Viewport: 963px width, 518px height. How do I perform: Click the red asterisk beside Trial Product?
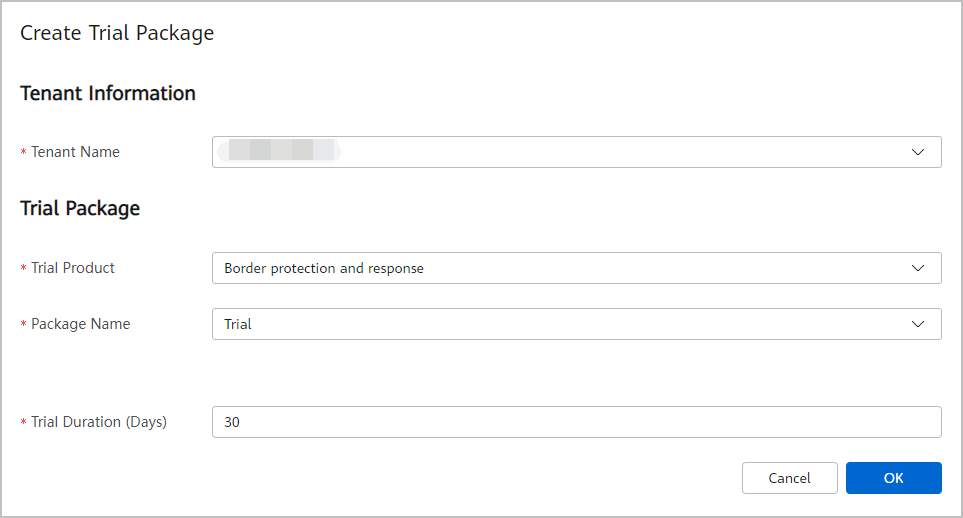(24, 269)
